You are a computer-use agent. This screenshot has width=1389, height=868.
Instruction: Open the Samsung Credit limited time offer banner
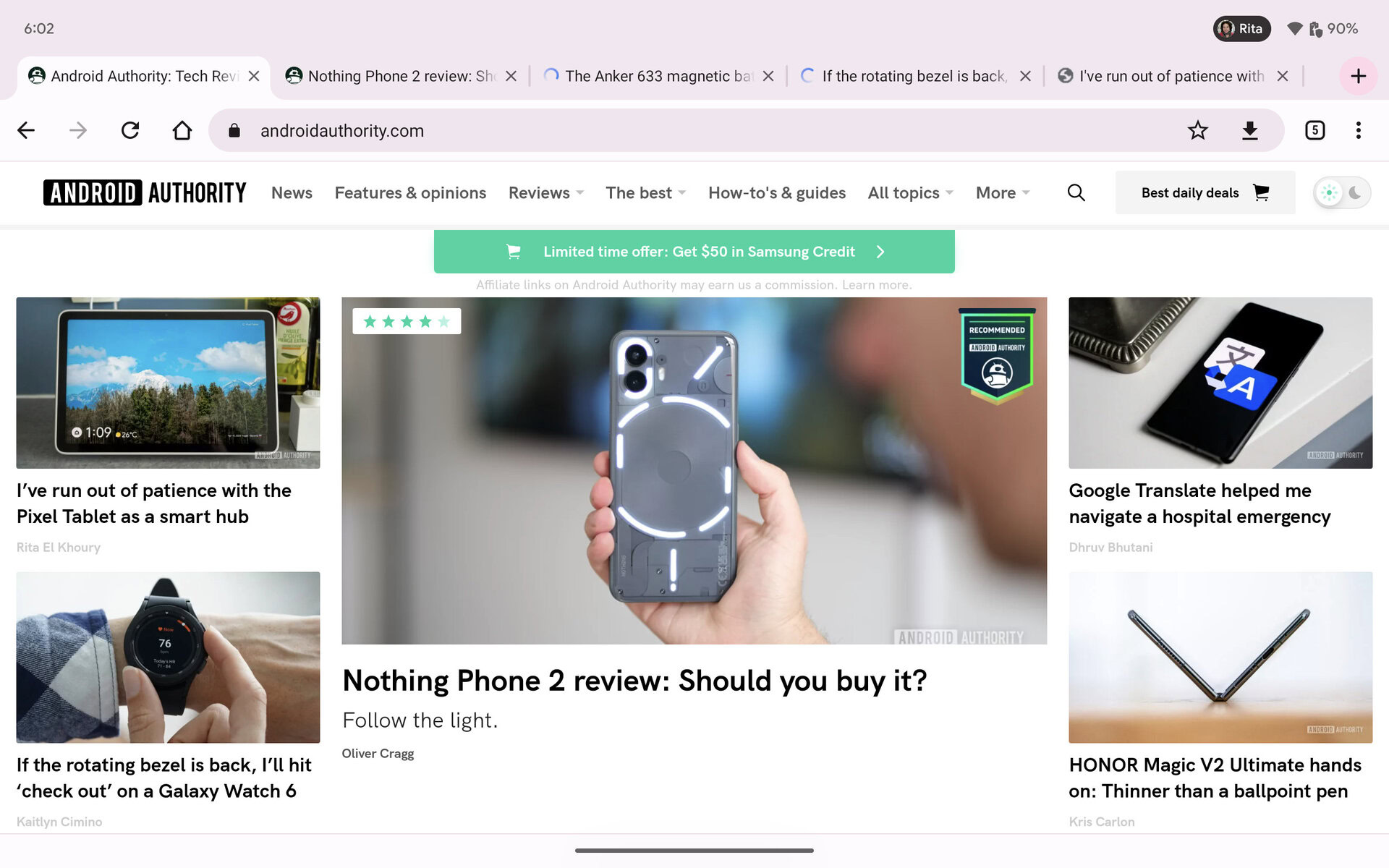(x=694, y=252)
